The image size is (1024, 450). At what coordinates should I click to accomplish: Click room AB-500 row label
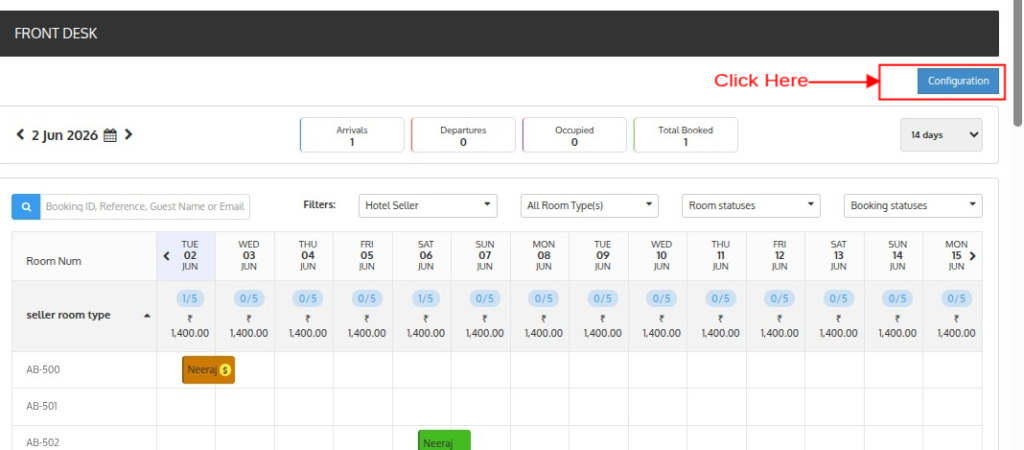pos(43,370)
